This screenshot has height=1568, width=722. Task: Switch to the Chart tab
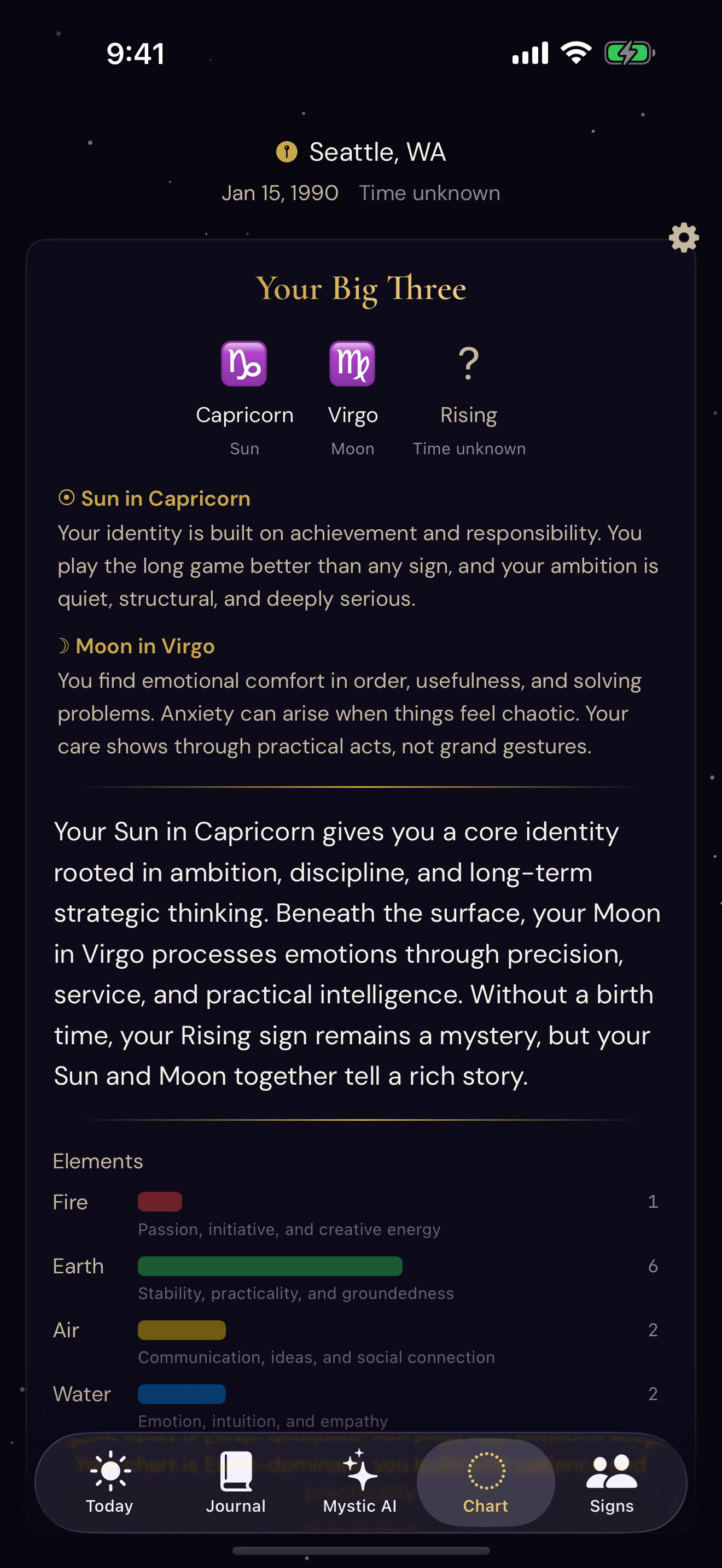pos(485,1485)
